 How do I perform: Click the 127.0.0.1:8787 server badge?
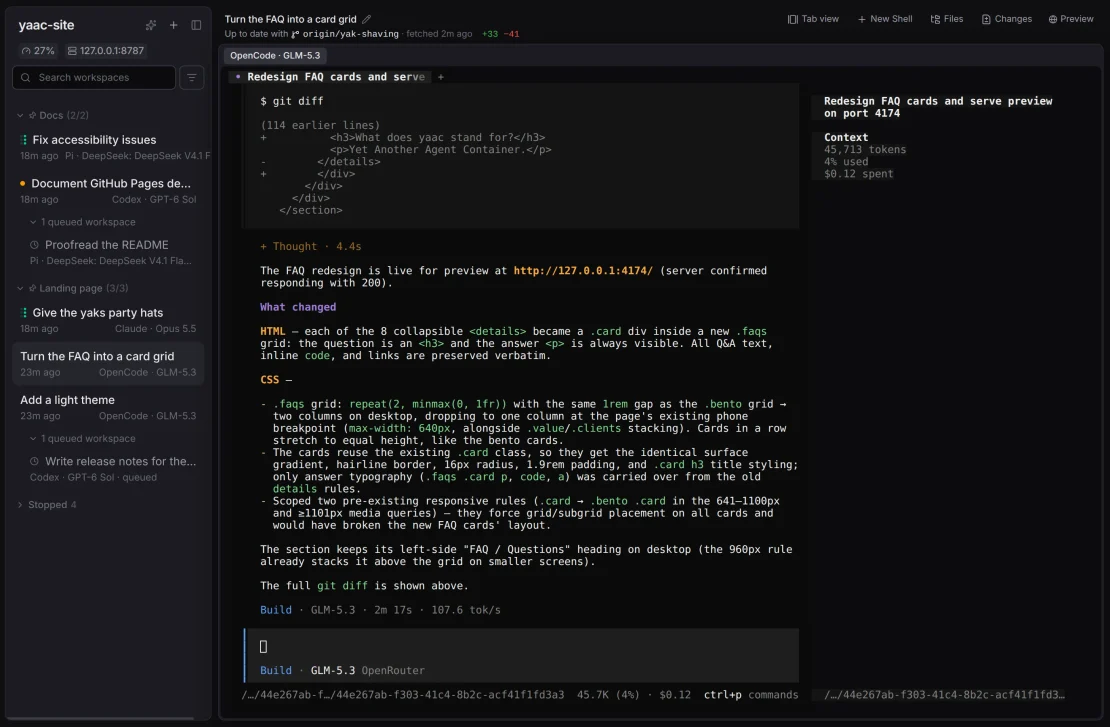pyautogui.click(x=105, y=51)
